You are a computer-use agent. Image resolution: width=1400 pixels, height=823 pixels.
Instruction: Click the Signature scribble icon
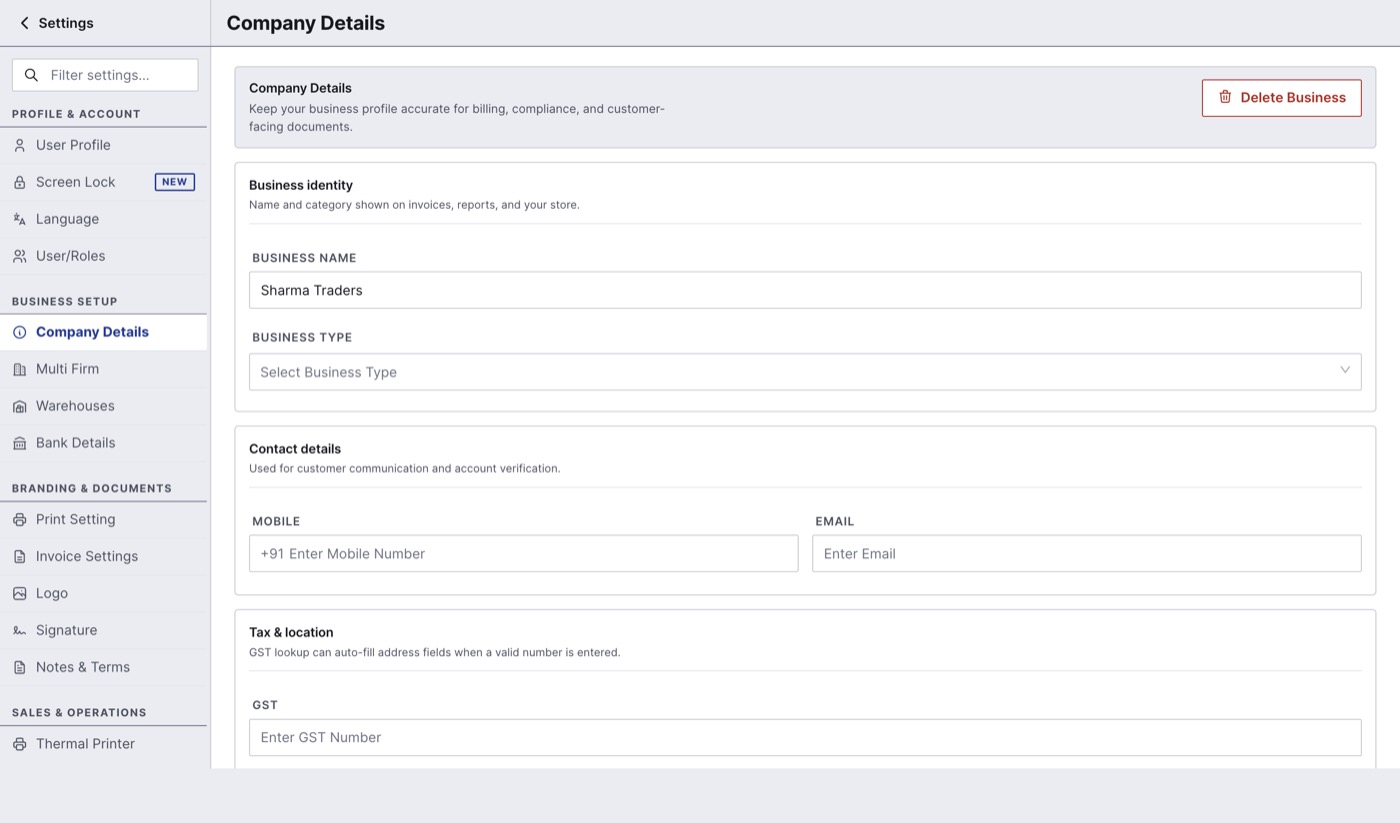[x=19, y=631]
